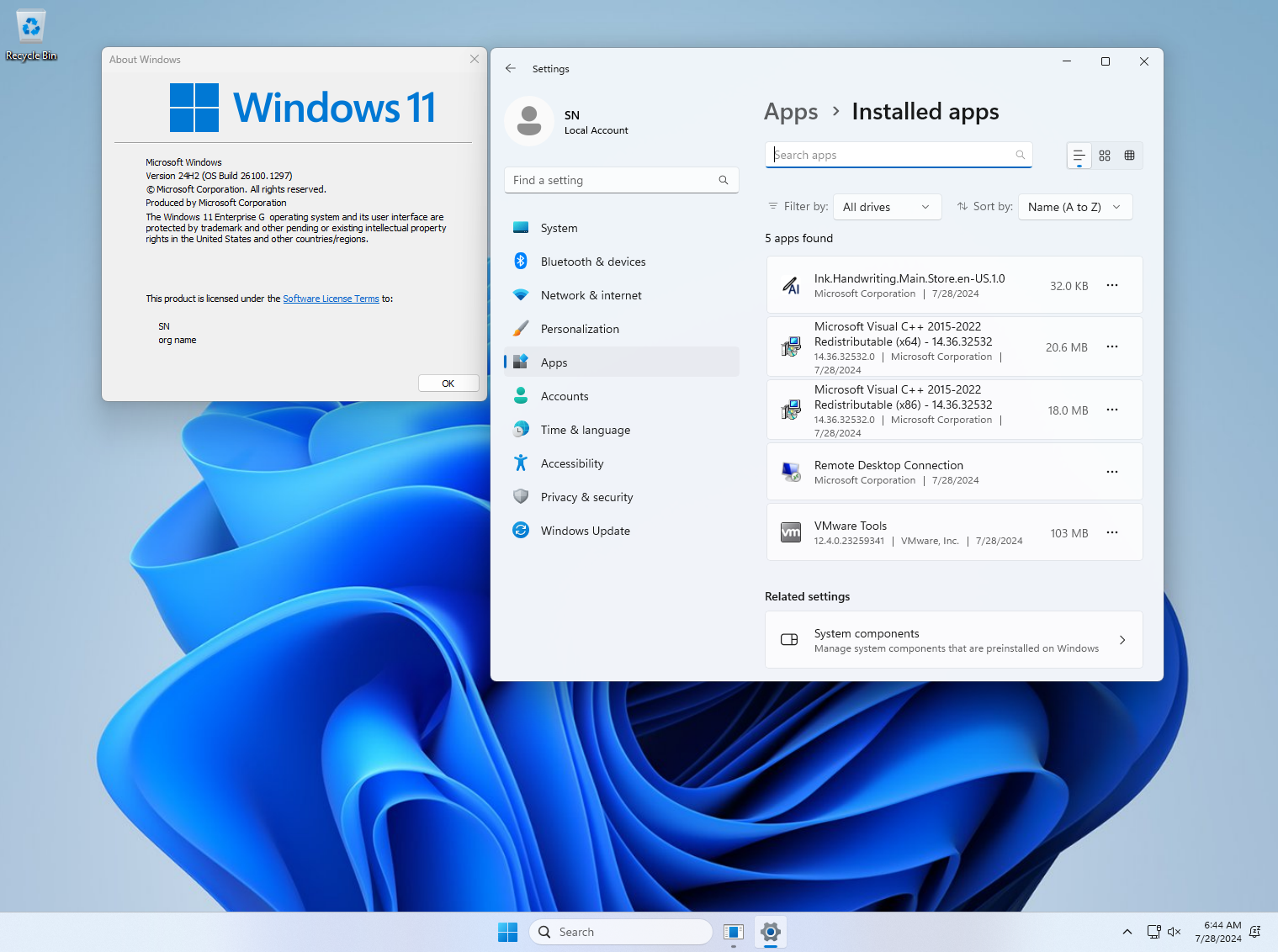Switch to list view of installed apps
This screenshot has height=952, width=1278.
1079,156
